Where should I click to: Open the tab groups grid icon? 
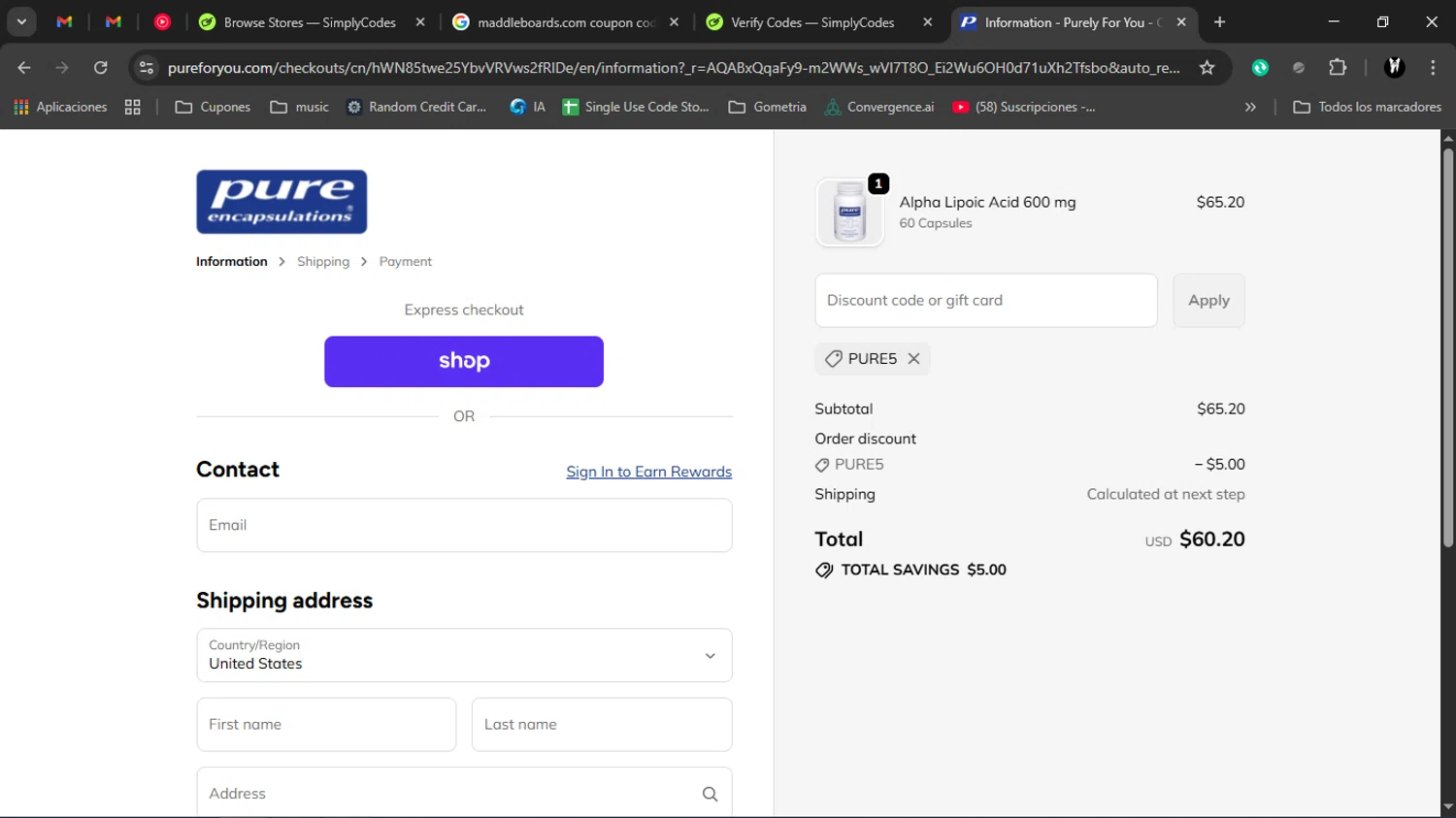[x=133, y=107]
